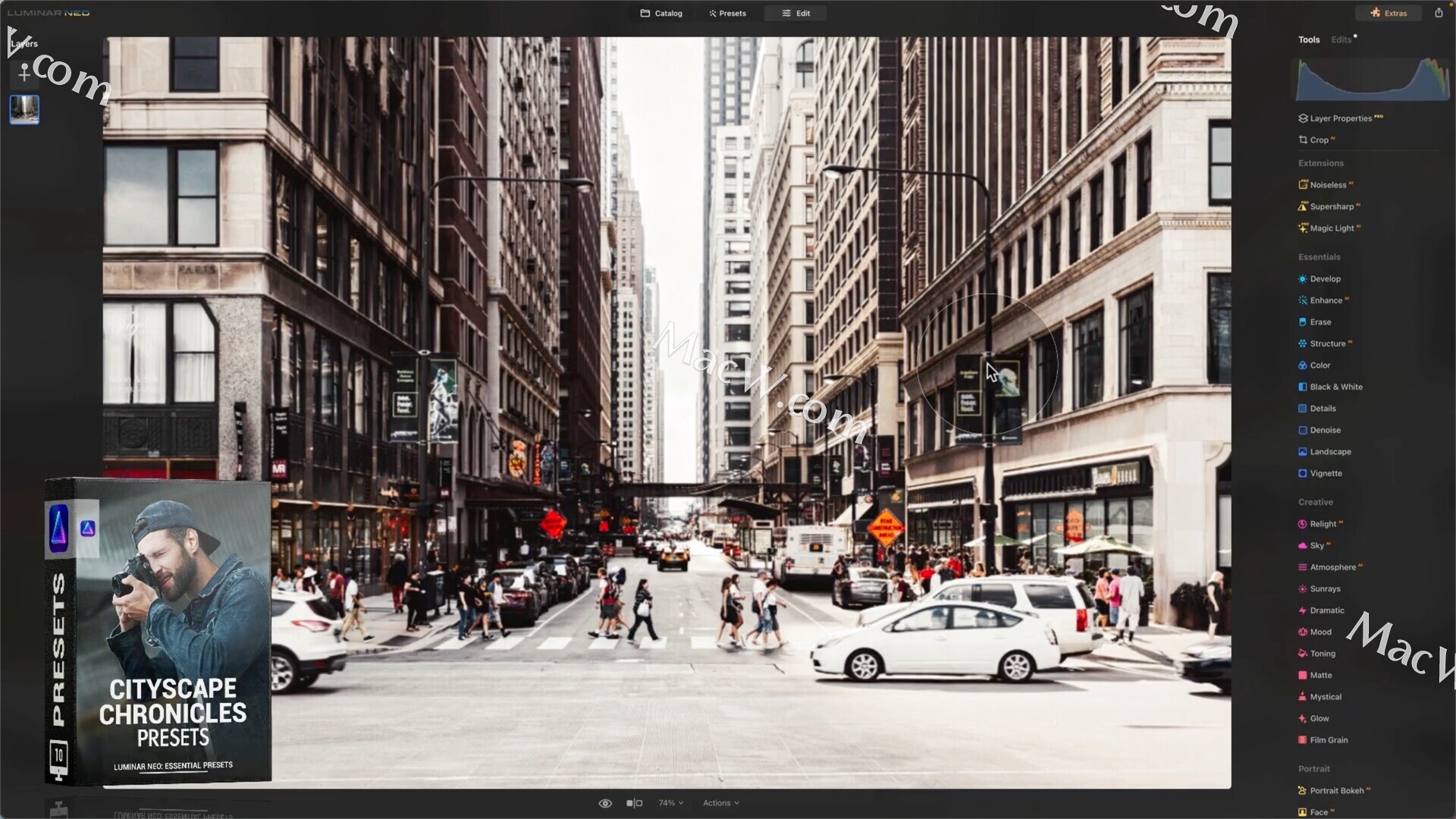
Task: Click the layer thumbnail in panel
Action: [24, 109]
